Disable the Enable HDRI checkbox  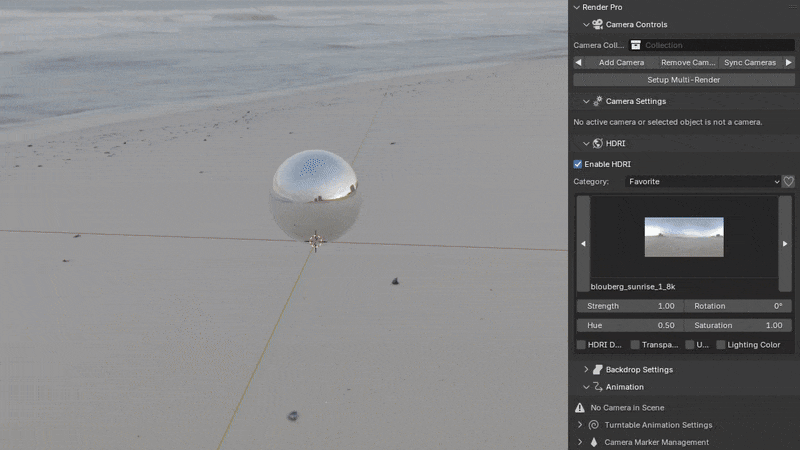[578, 164]
